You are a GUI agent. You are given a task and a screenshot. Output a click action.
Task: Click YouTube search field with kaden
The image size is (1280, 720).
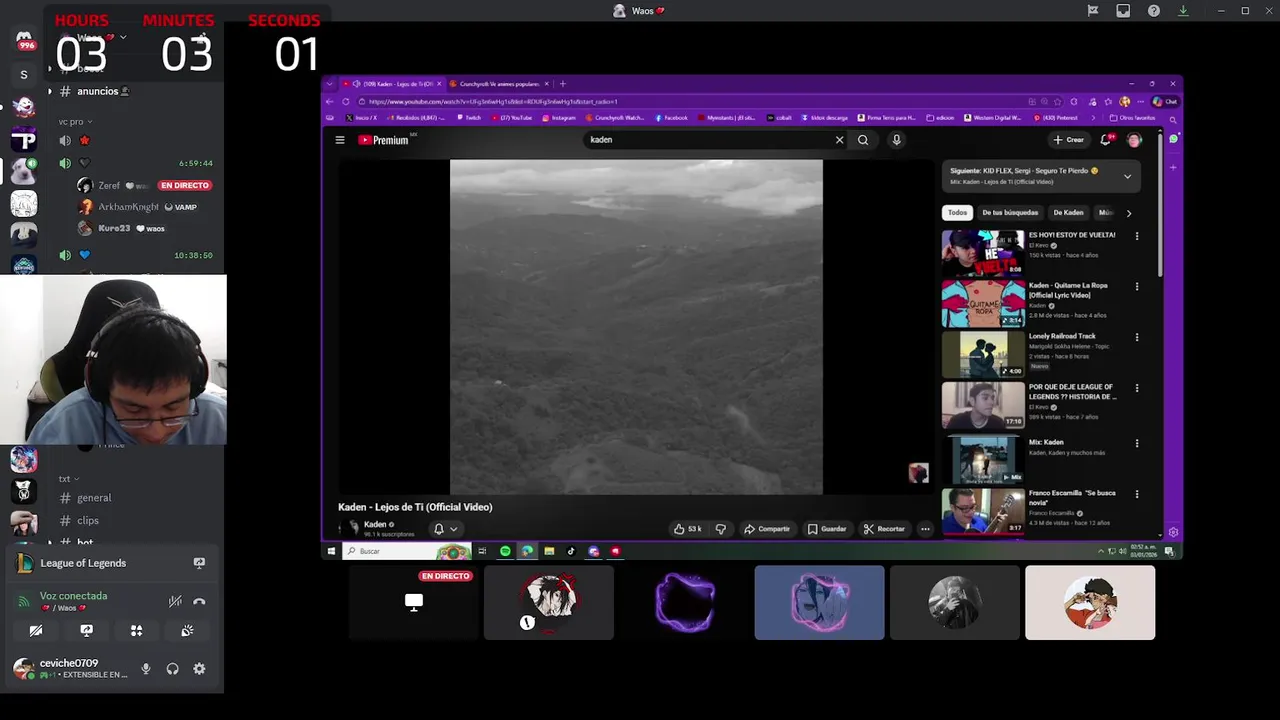(708, 140)
